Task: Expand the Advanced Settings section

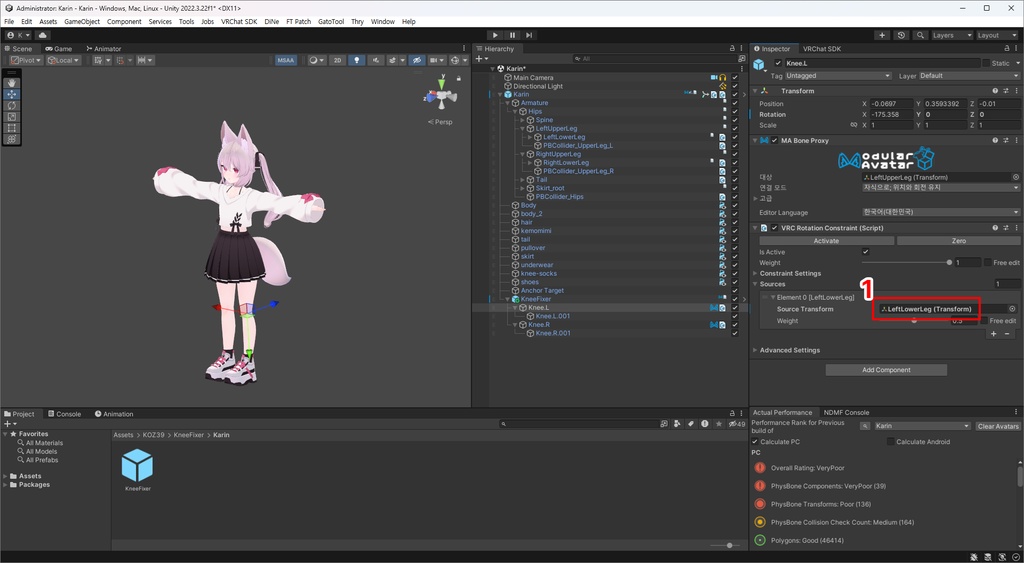Action: coord(790,350)
